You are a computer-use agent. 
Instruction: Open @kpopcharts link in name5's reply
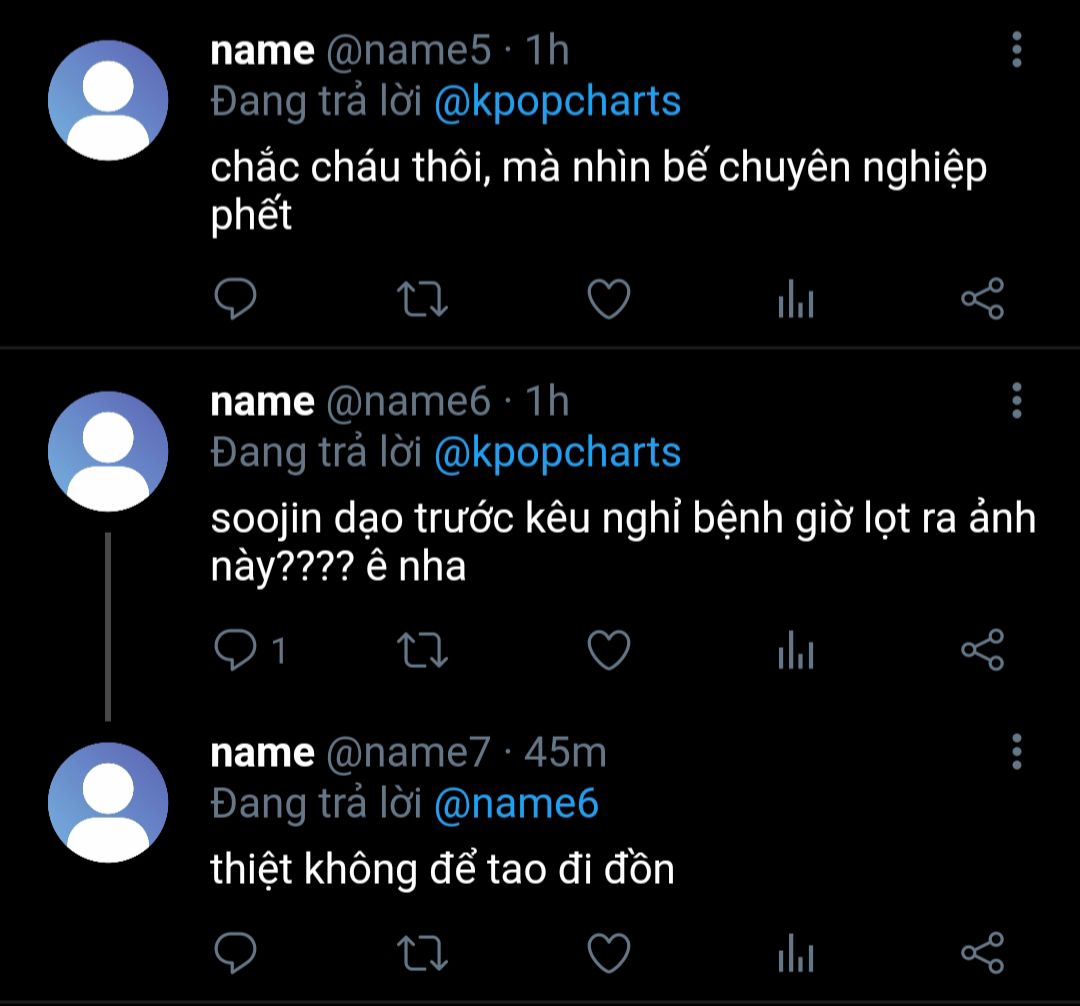point(557,102)
